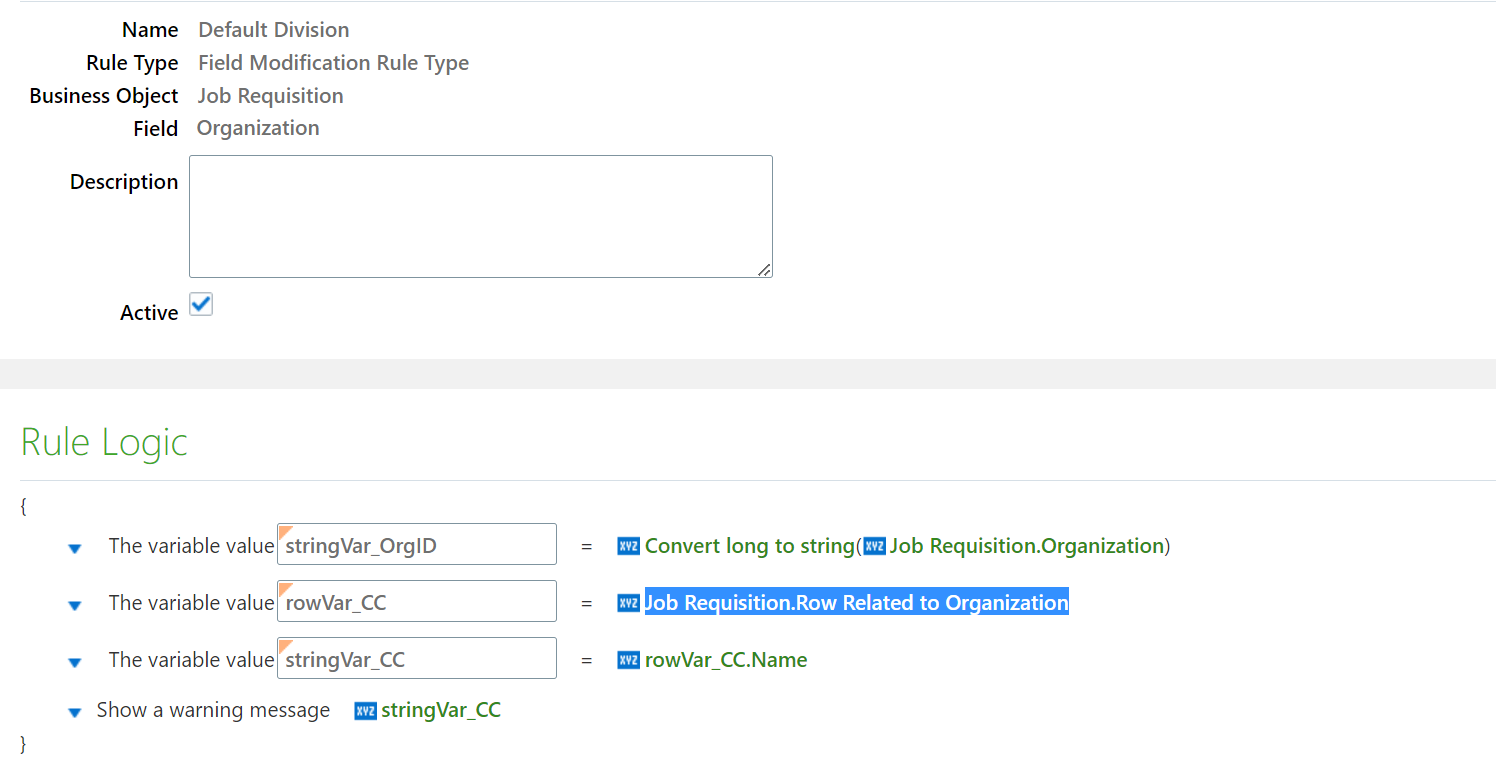
Task: Open the XYZ icon next to rowVar_CC.Name
Action: point(629,659)
